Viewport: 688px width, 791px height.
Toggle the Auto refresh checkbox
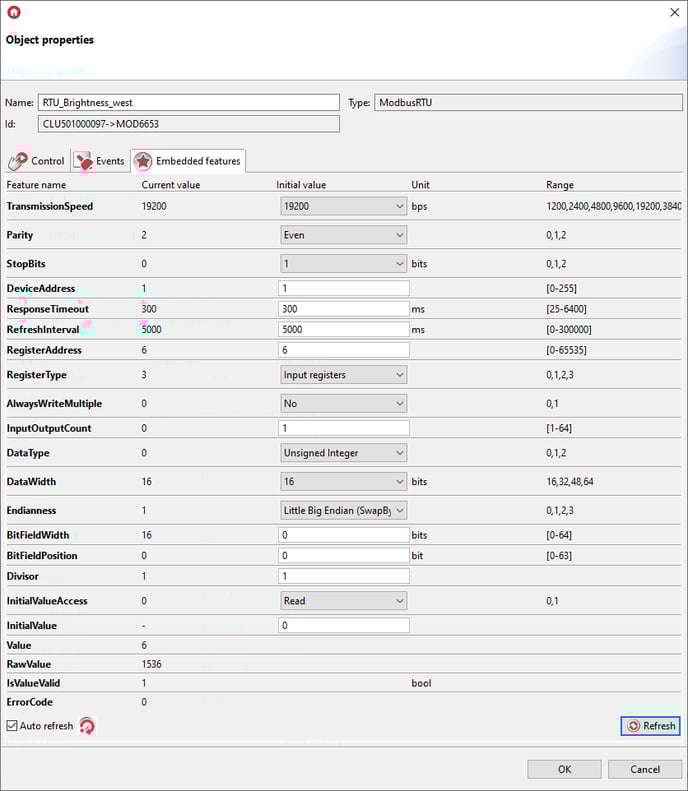pyautogui.click(x=12, y=726)
